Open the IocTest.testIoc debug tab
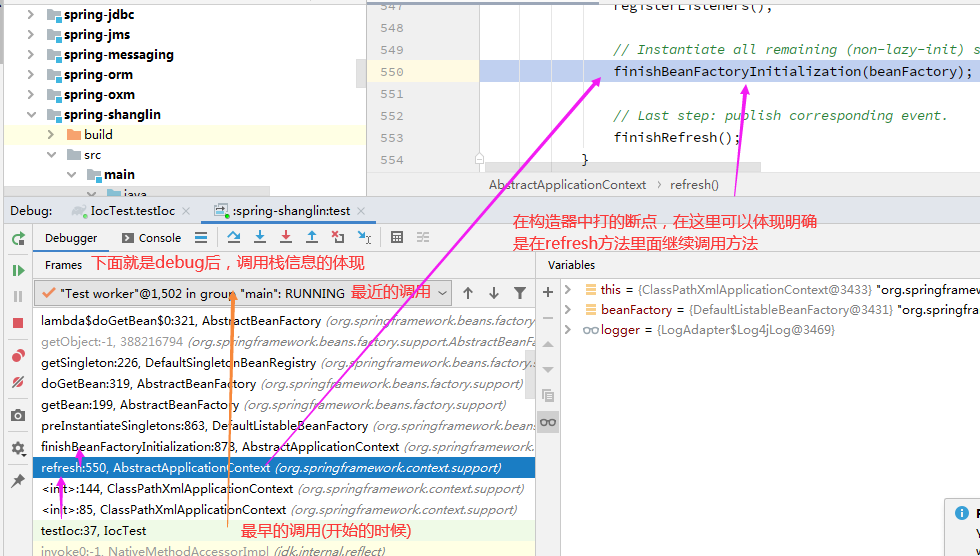The height and width of the screenshot is (556, 980). point(124,211)
